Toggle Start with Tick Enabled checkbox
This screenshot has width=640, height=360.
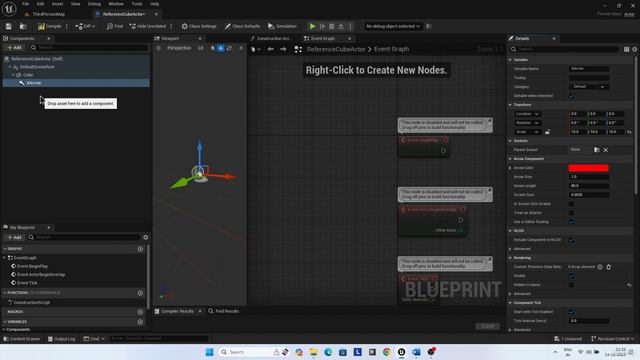tap(571, 312)
